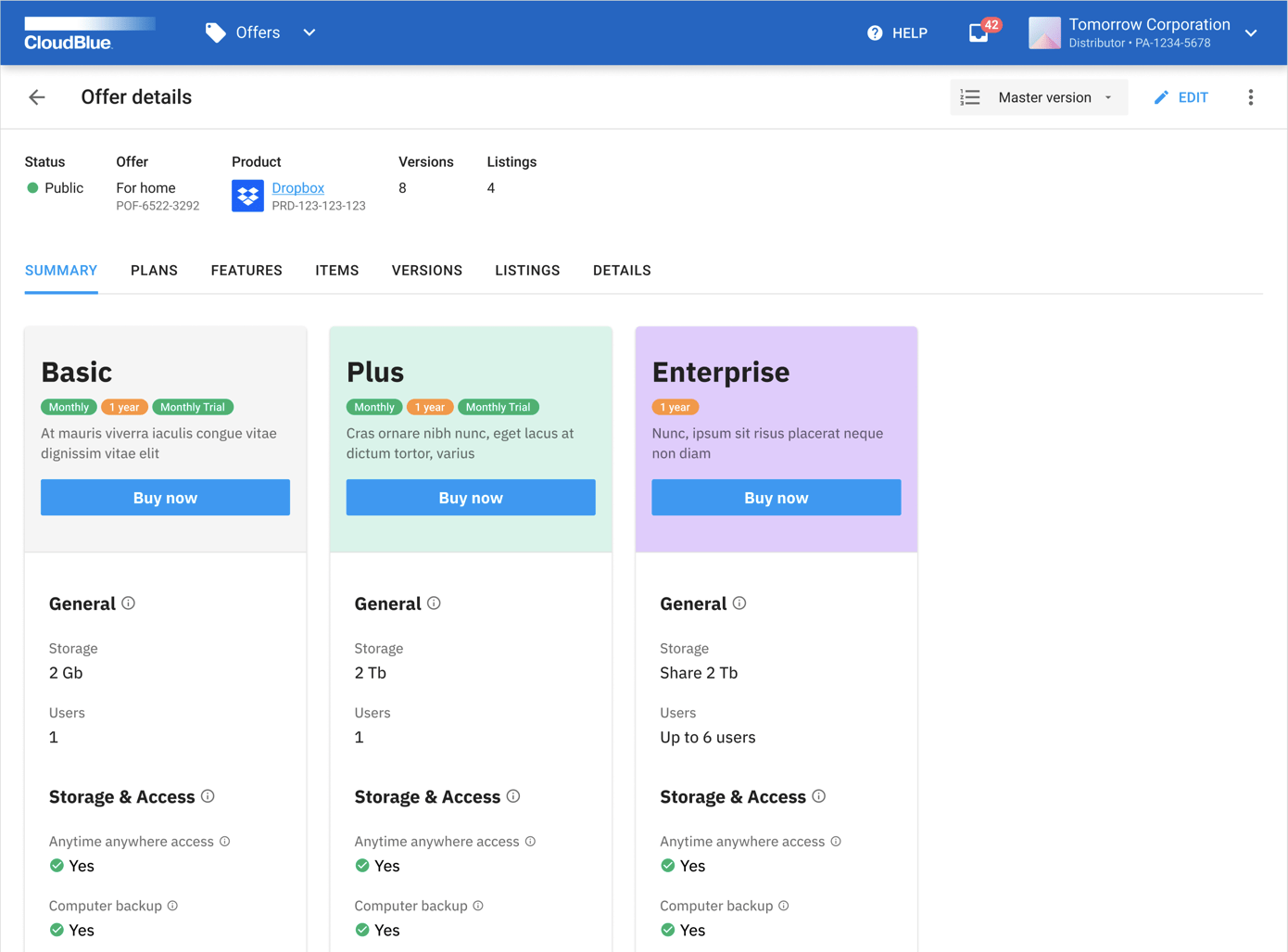Click the notifications icon showing 42
The height and width of the screenshot is (952, 1288).
pyautogui.click(x=979, y=32)
